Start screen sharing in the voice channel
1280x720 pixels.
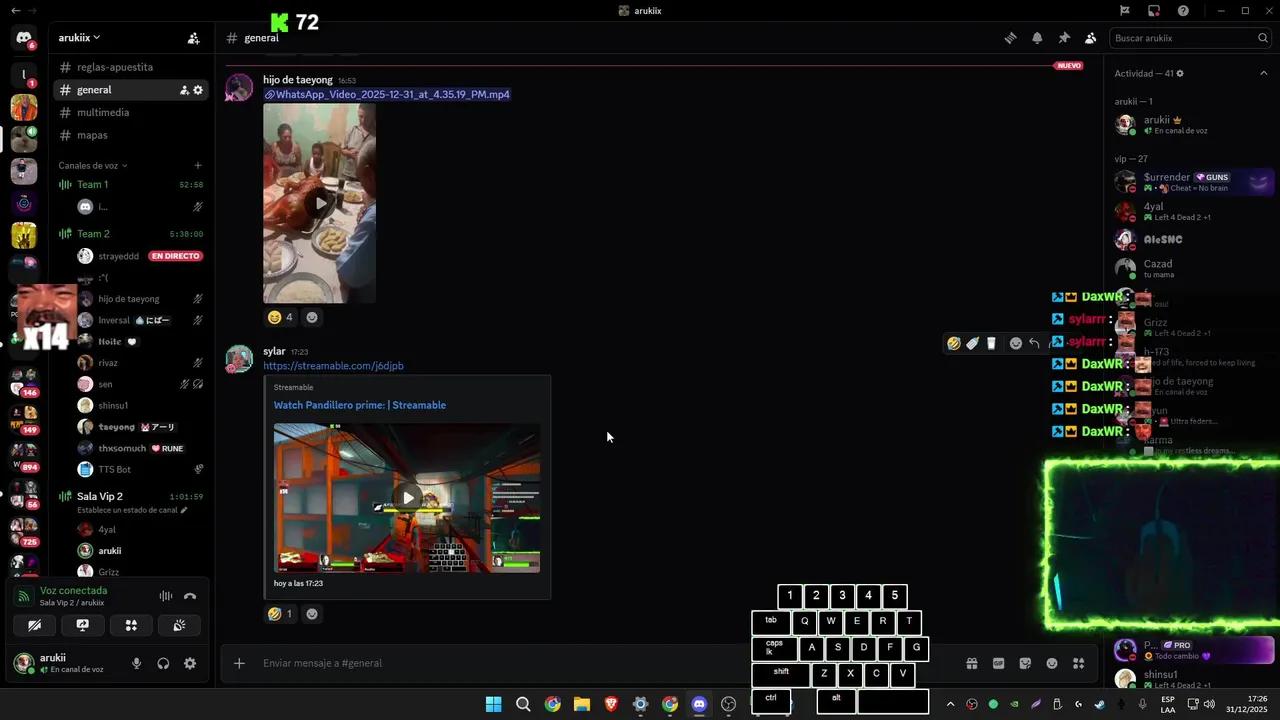point(82,625)
